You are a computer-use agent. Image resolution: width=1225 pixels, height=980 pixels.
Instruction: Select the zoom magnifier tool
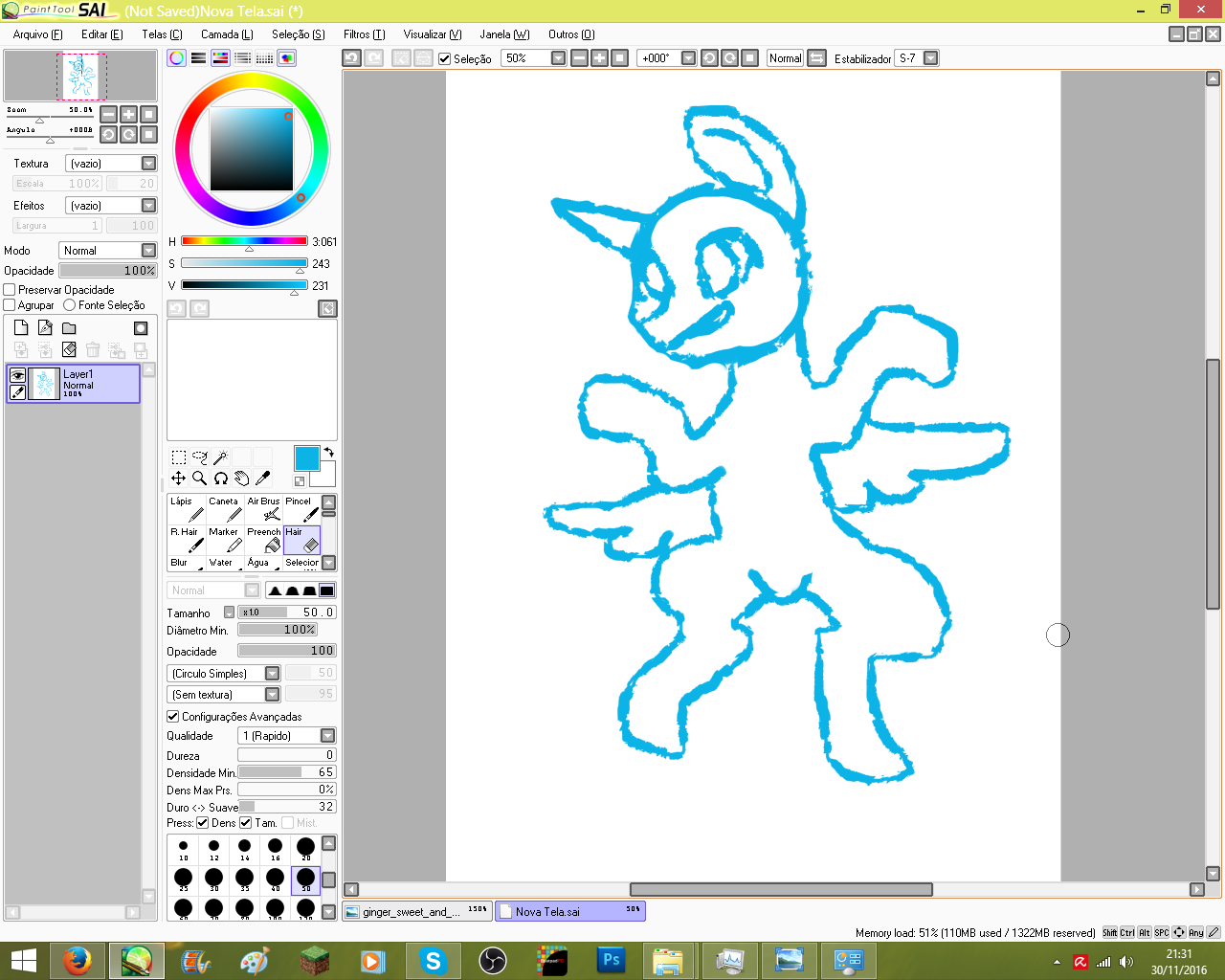[x=200, y=478]
